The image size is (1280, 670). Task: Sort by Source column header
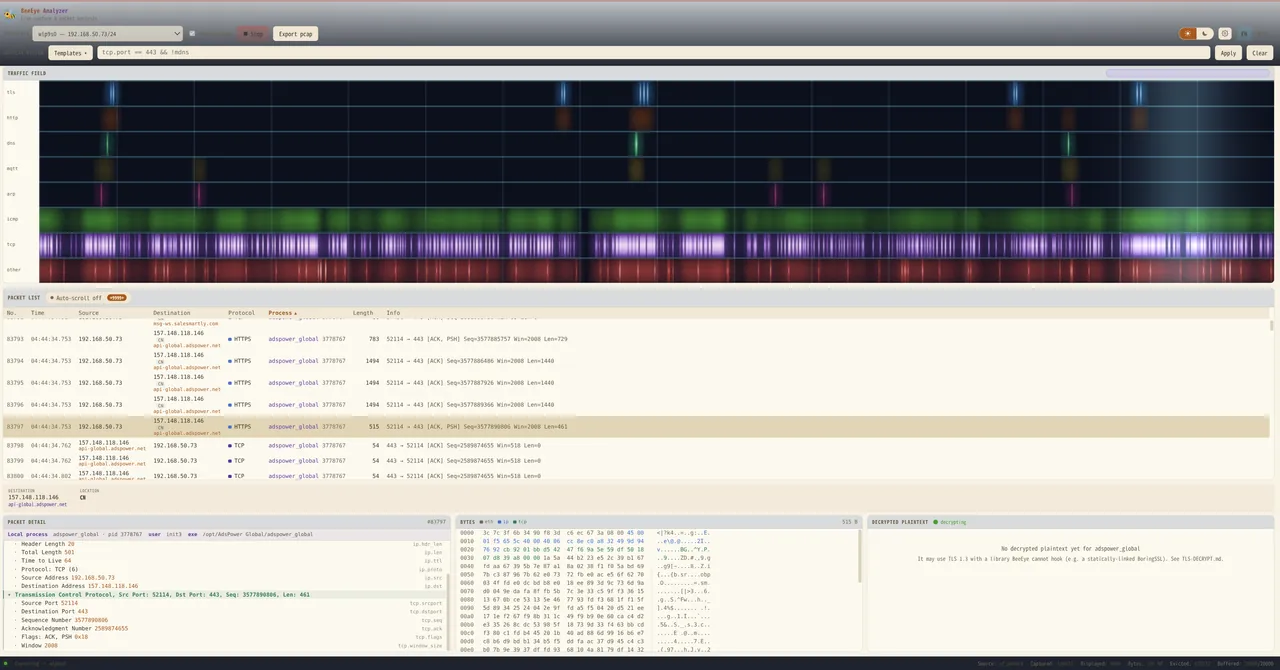click(89, 313)
